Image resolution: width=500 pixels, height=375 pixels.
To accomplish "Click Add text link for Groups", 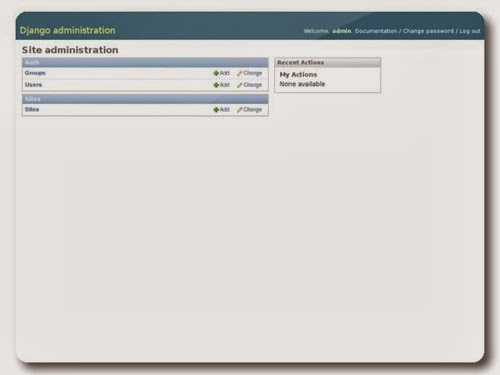I will tap(225, 73).
